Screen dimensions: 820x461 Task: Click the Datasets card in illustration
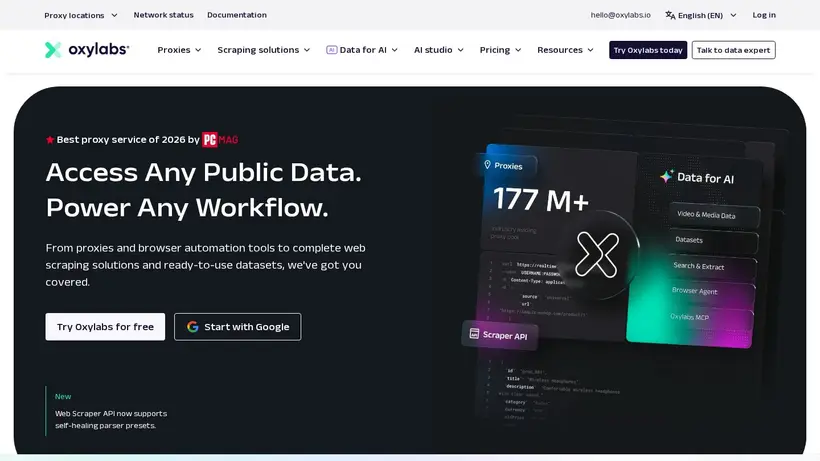click(x=713, y=240)
